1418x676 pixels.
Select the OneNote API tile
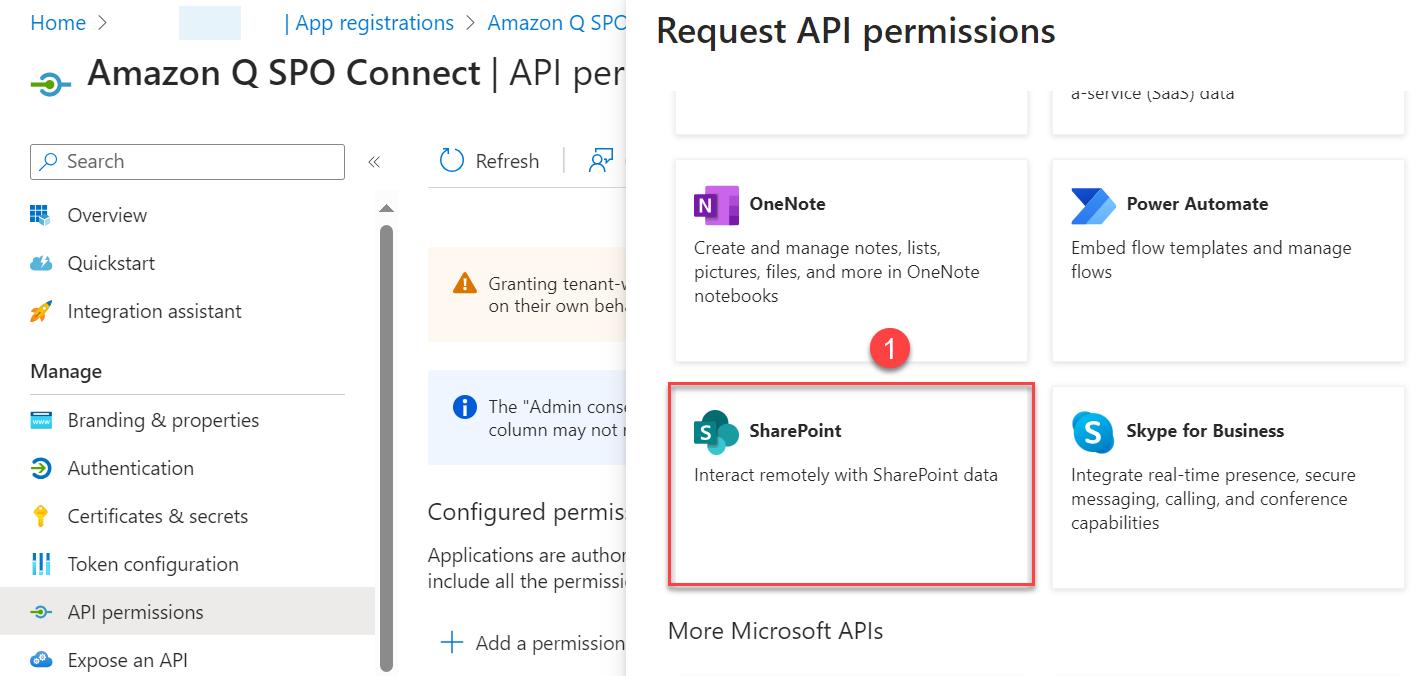click(x=851, y=260)
